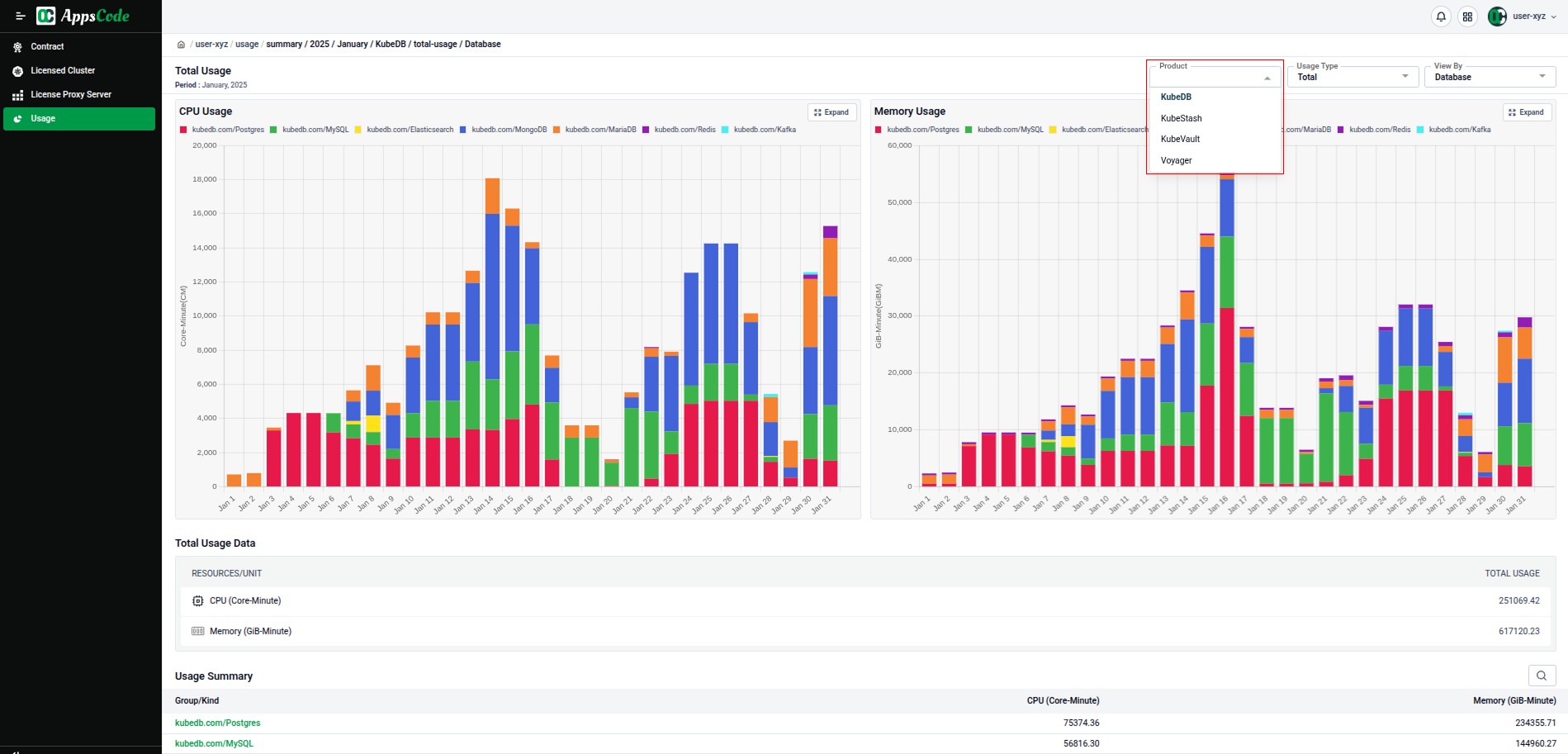Open the search icon in Usage Summary
The height and width of the screenshot is (754, 1568).
click(1541, 676)
